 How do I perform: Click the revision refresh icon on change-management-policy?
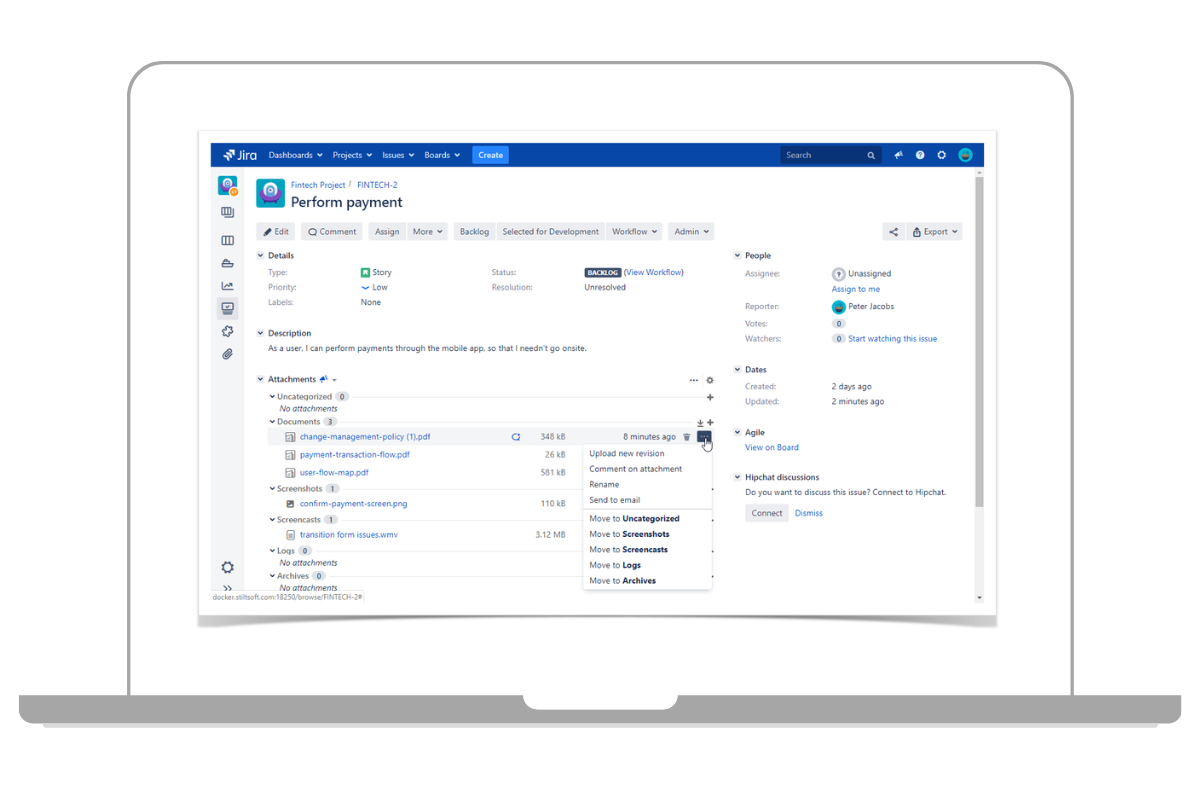[516, 437]
